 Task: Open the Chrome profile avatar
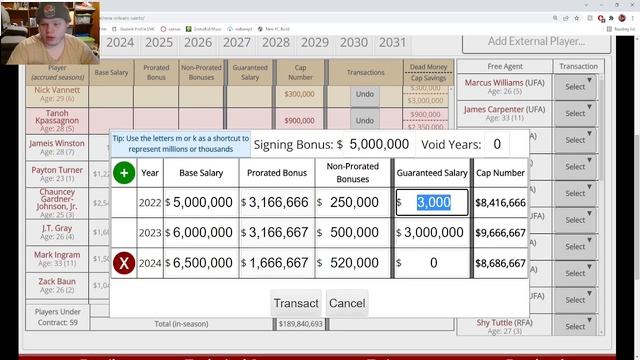(x=622, y=18)
